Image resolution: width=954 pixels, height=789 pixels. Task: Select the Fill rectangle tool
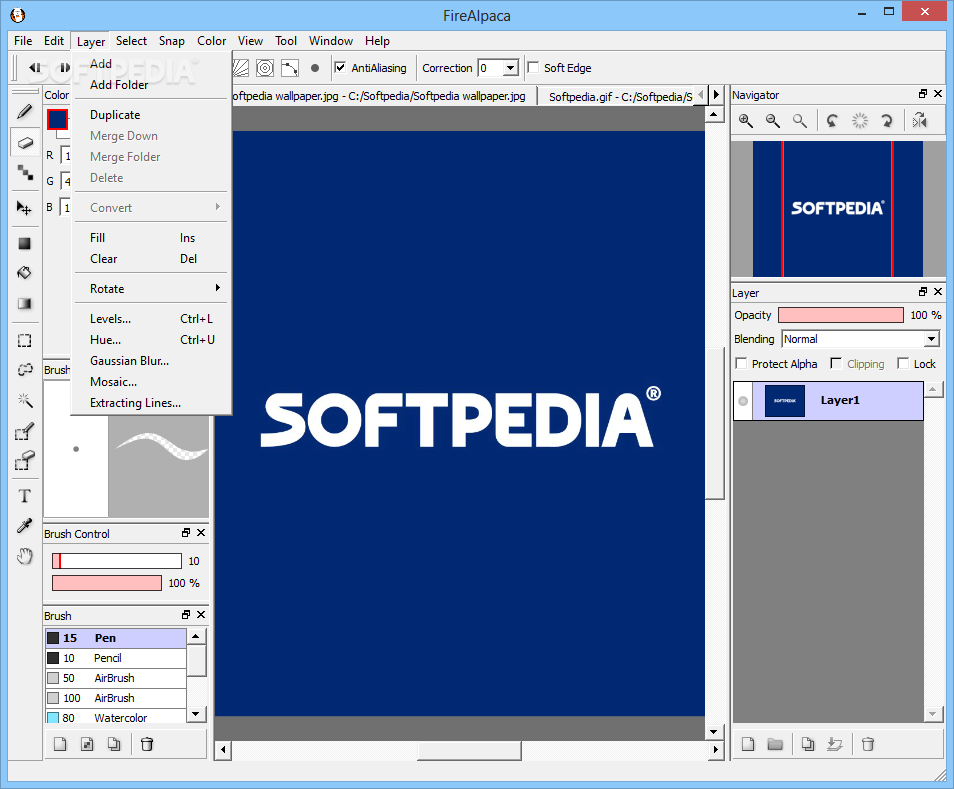pos(24,243)
